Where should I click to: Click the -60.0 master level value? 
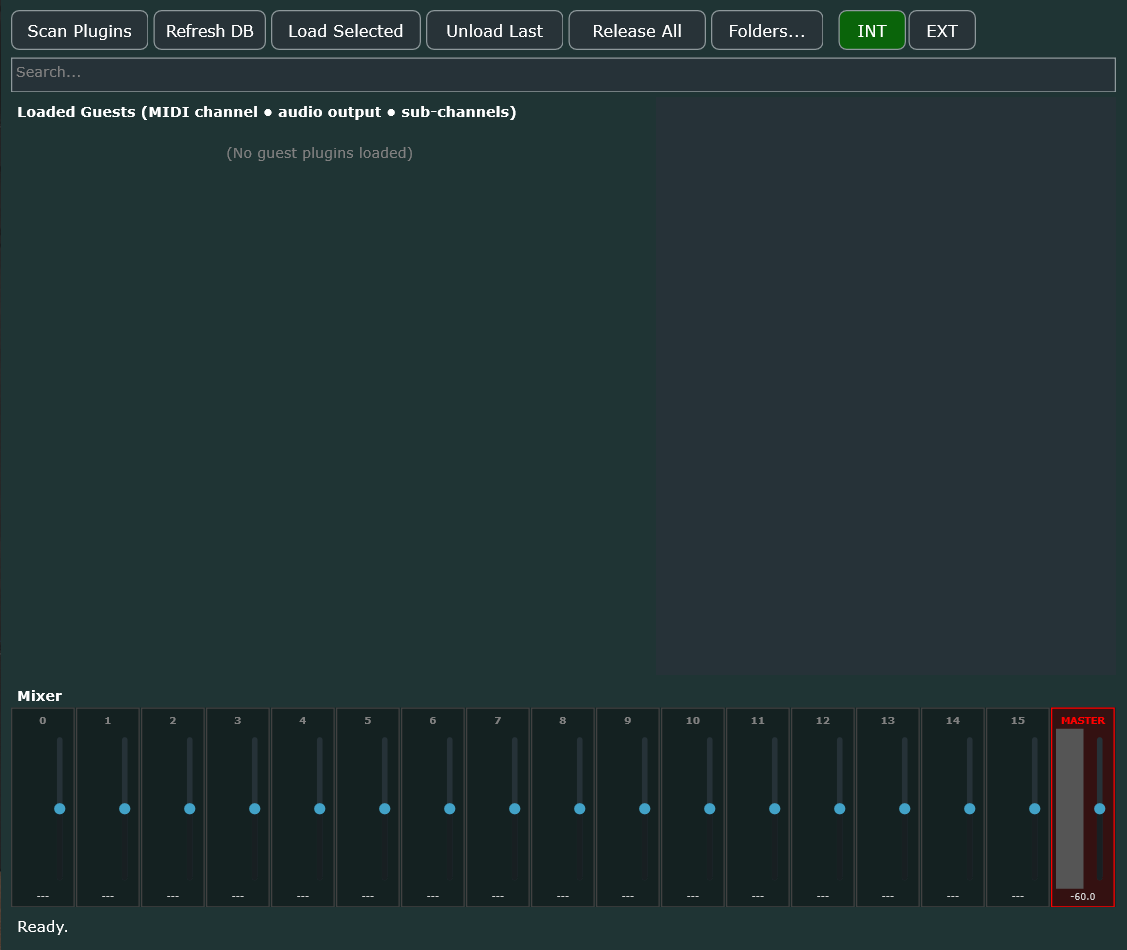(1082, 896)
